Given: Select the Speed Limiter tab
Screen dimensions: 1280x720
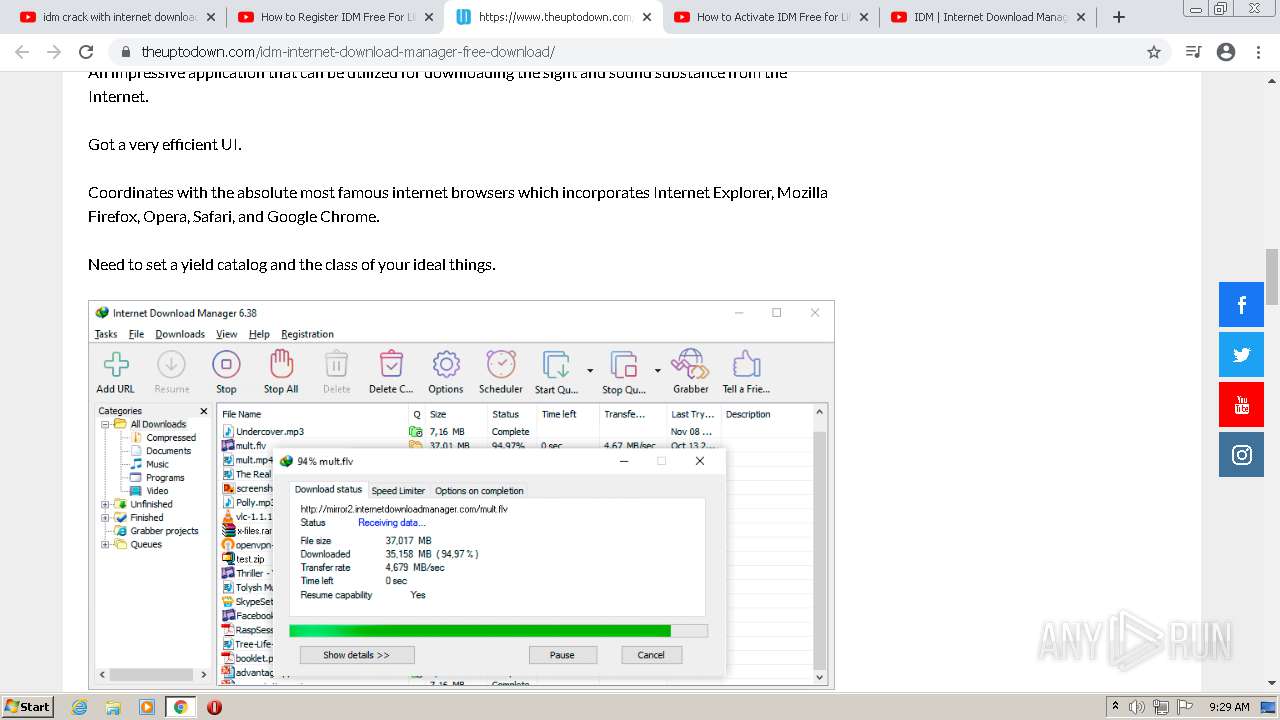Looking at the screenshot, I should (x=398, y=491).
